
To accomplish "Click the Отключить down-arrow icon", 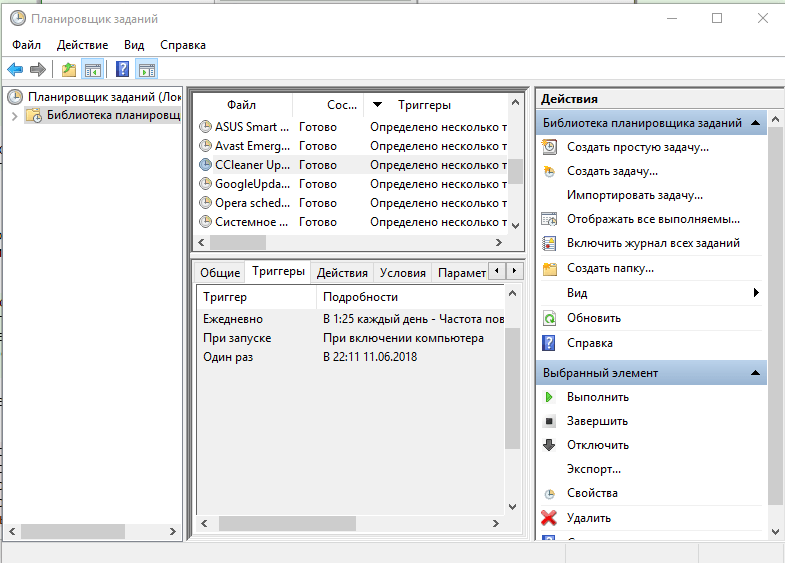I will [549, 445].
